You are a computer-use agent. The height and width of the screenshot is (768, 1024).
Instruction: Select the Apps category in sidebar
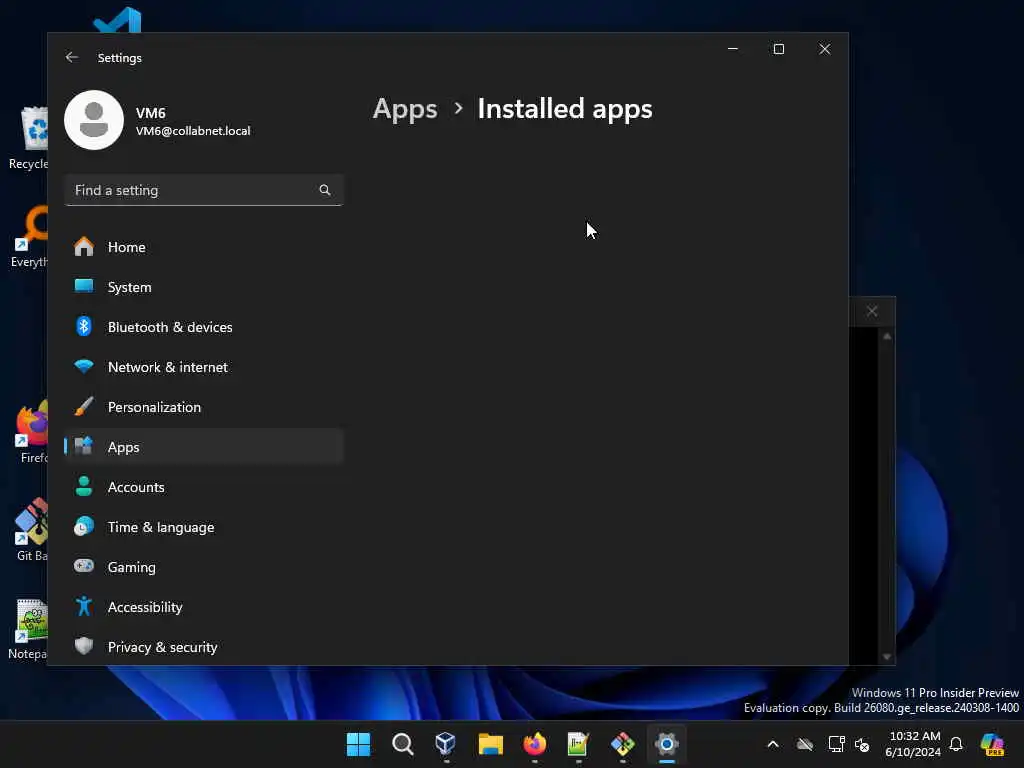[204, 447]
